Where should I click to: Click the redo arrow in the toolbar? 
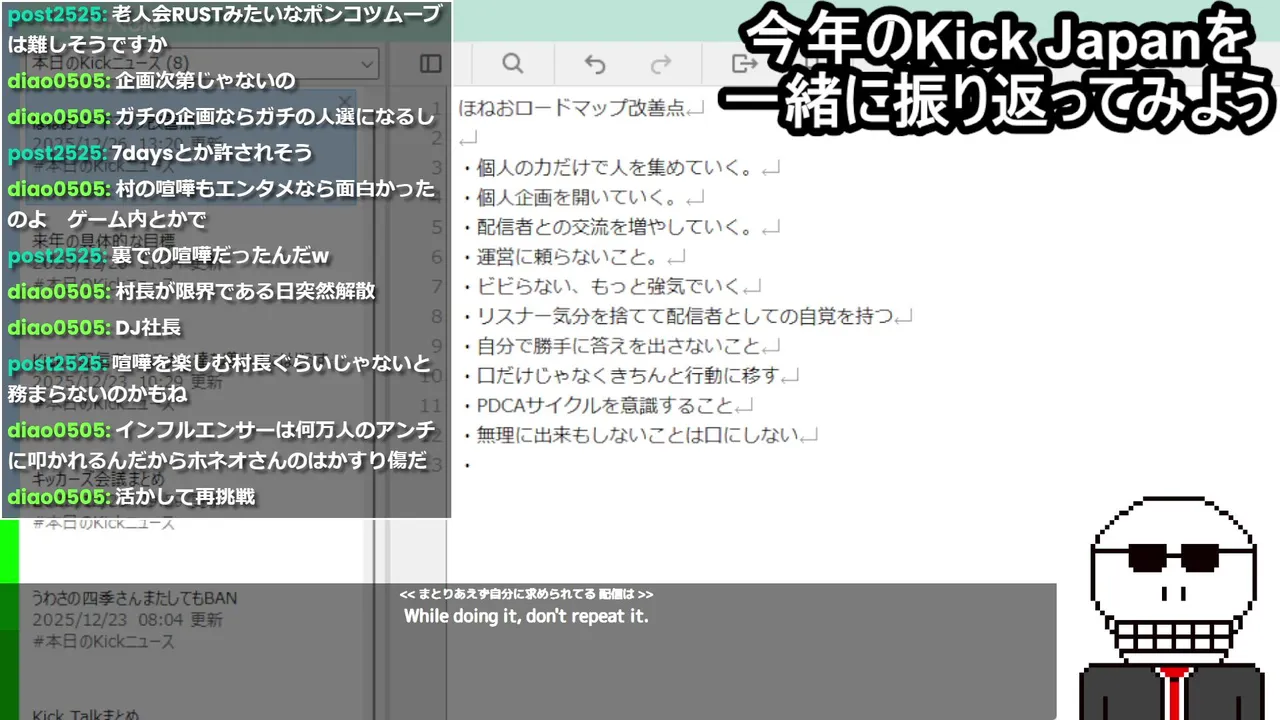coord(660,64)
